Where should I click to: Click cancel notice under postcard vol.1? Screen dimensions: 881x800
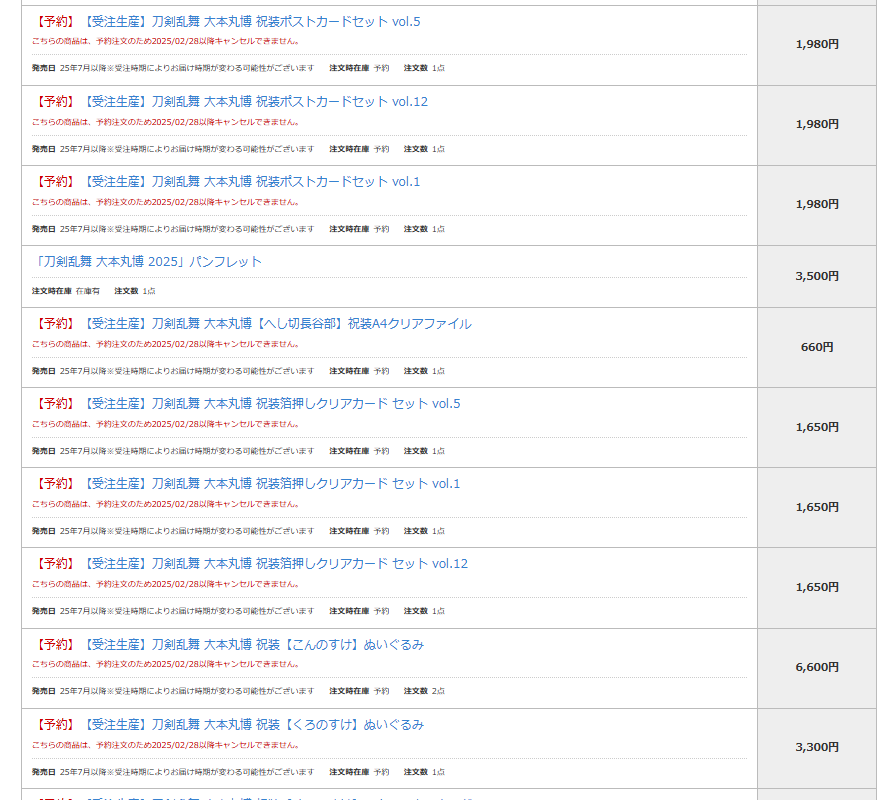point(166,202)
